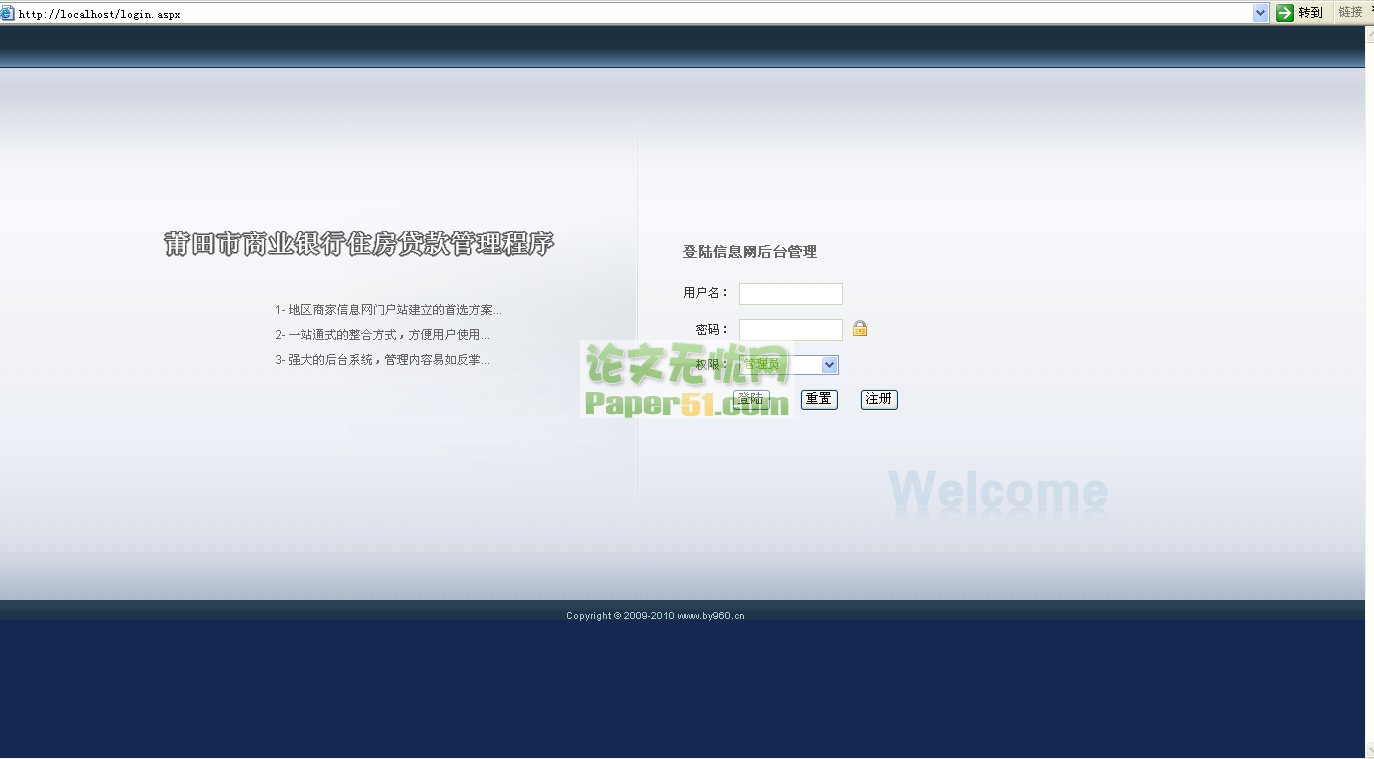This screenshot has width=1374, height=759.
Task: Click the 登陆信息网后台管理 heading
Action: click(750, 252)
